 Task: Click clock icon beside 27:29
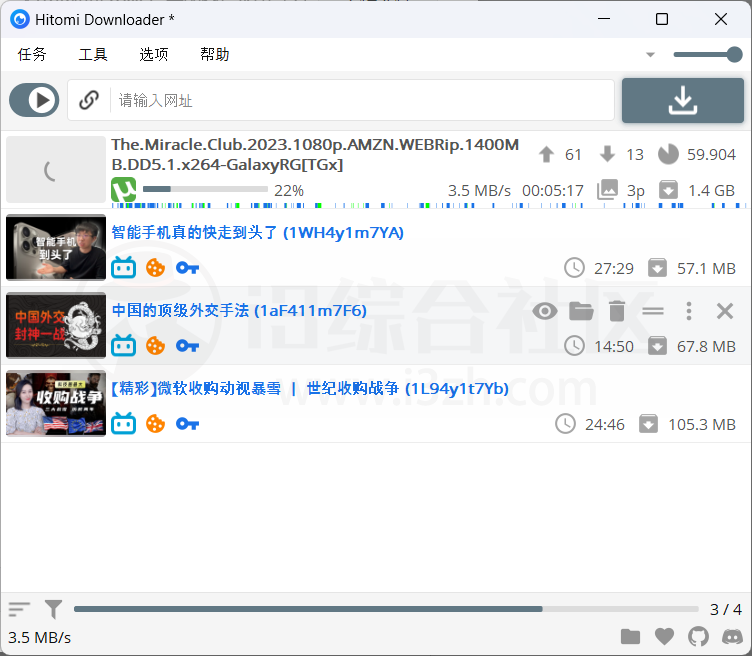574,268
